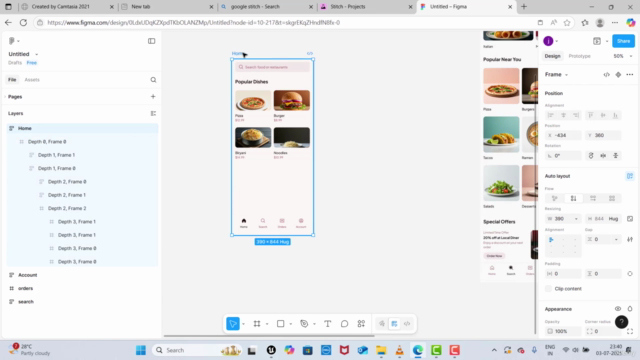640x360 pixels.
Task: Click the taskbar Search box
Action: pyautogui.click(x=197, y=350)
